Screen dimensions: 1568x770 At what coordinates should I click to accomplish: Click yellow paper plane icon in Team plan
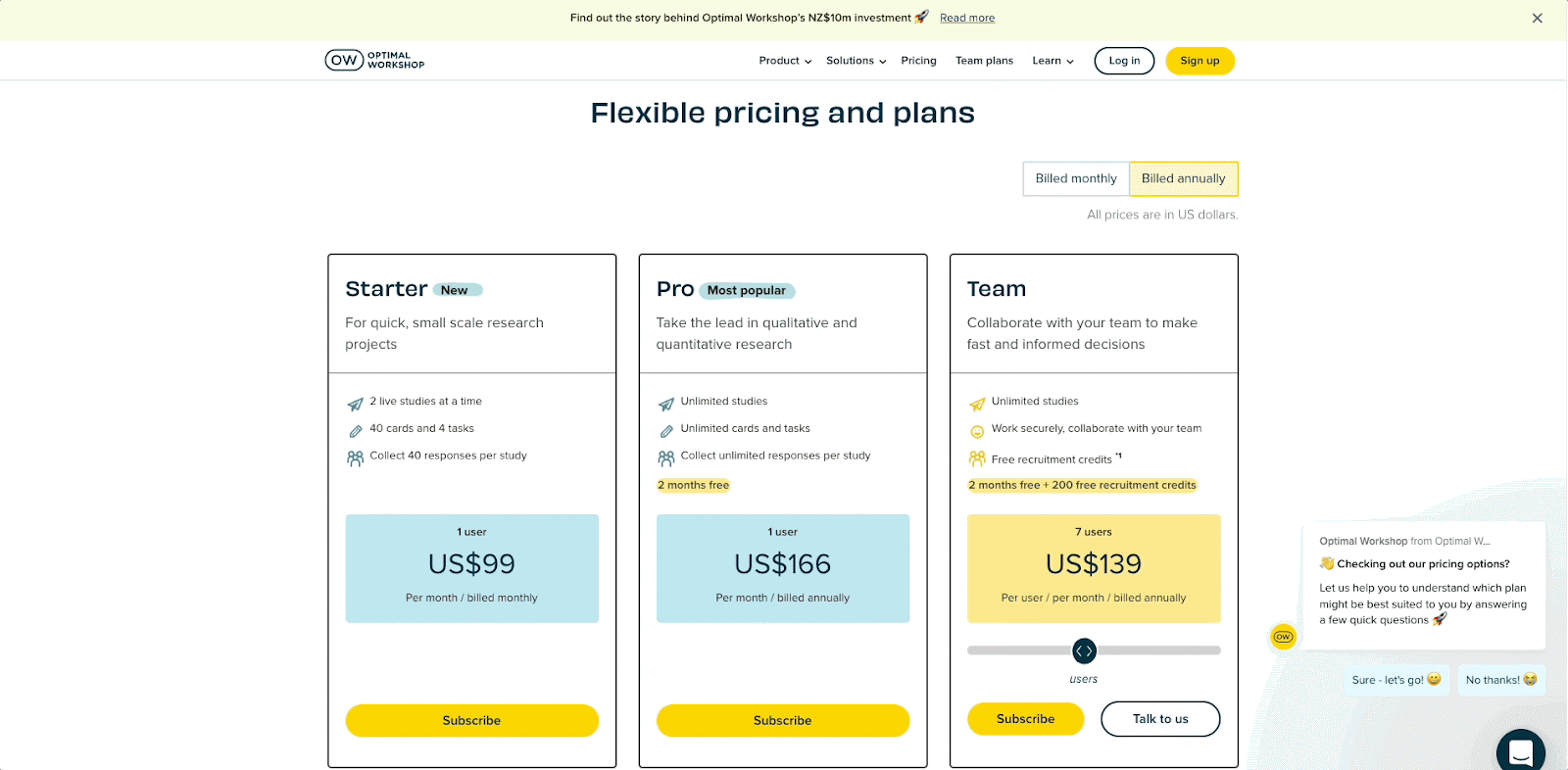[x=977, y=404]
